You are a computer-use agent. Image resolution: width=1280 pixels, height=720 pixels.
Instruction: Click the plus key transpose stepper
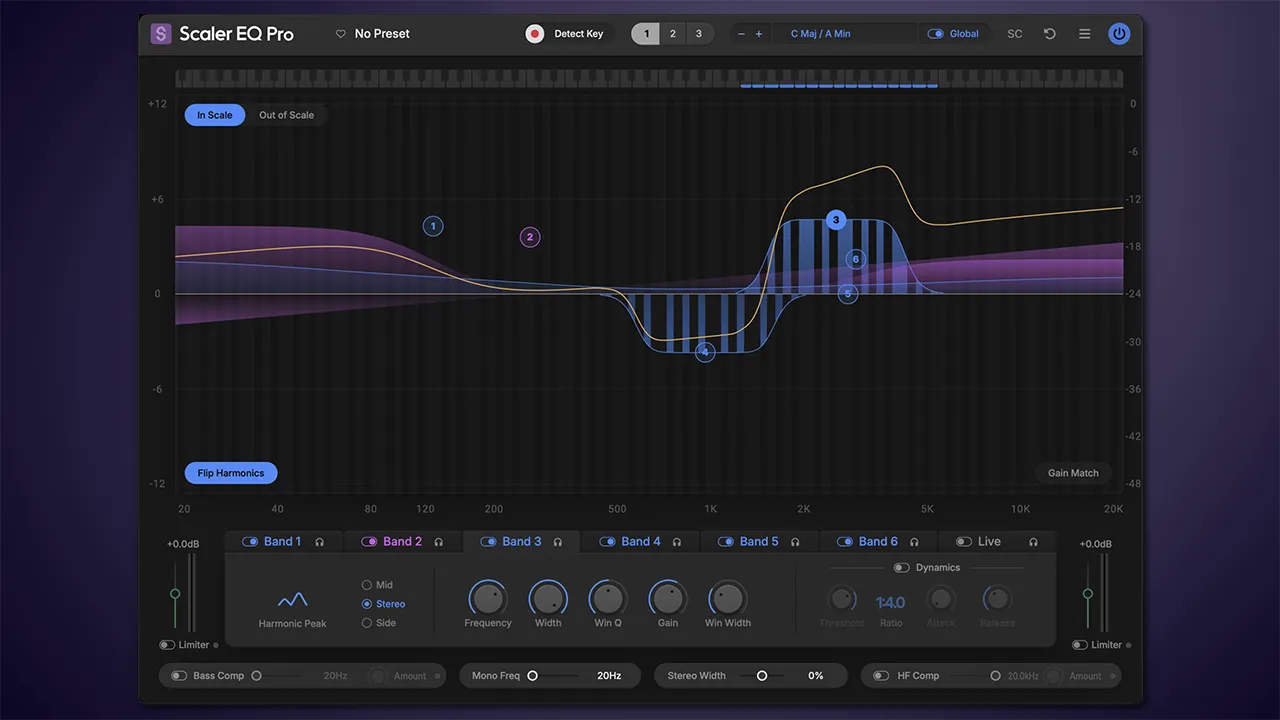coord(759,34)
